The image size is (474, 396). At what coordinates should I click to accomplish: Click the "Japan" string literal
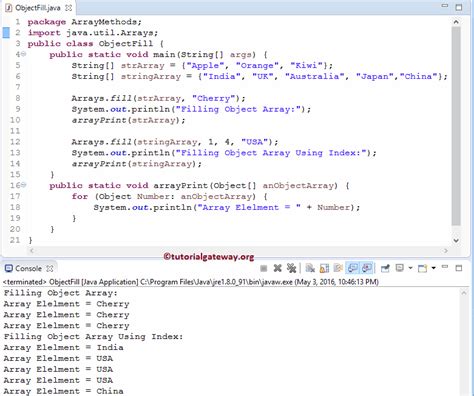tap(375, 77)
